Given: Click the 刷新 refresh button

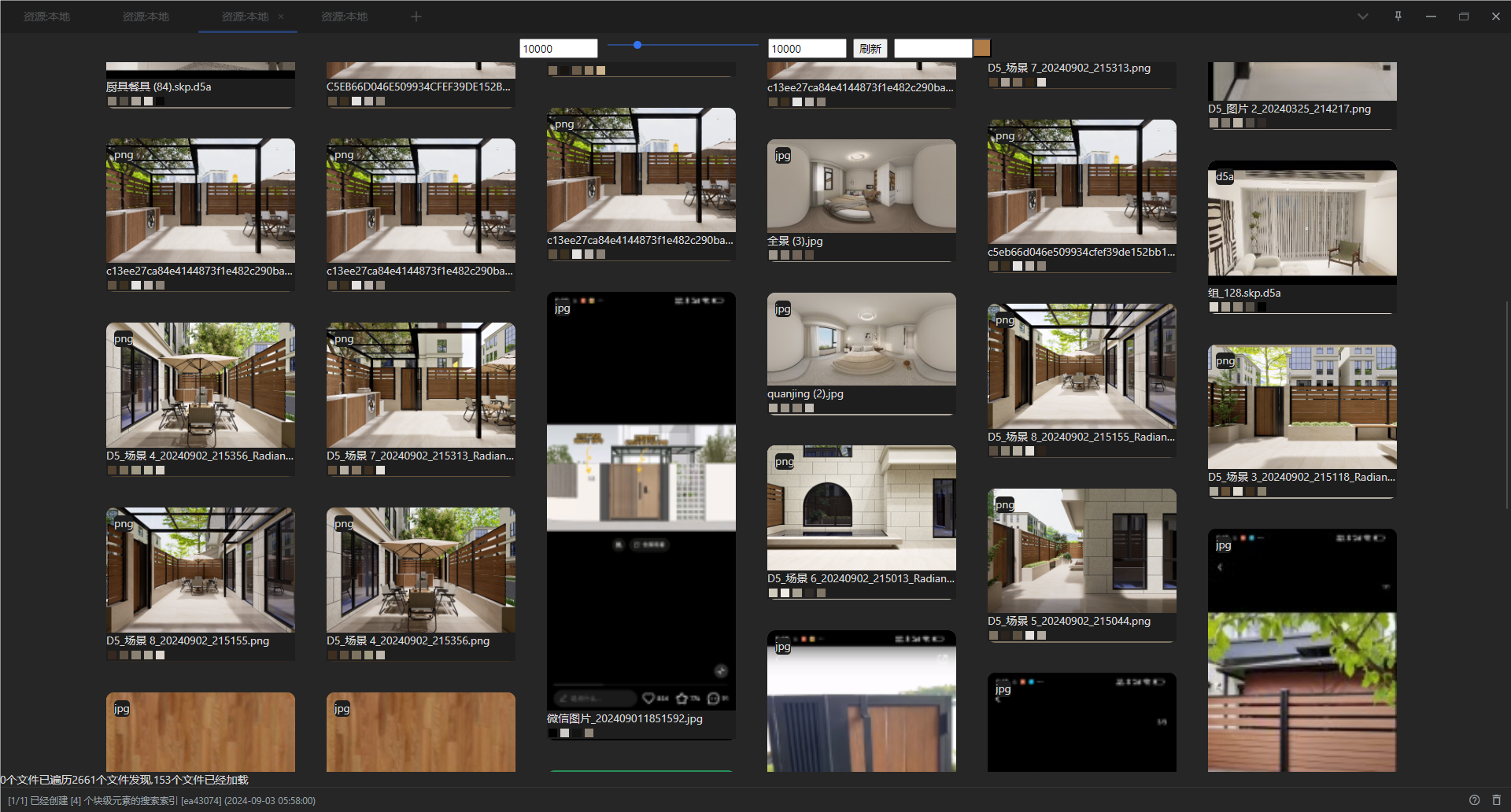Looking at the screenshot, I should tap(870, 49).
